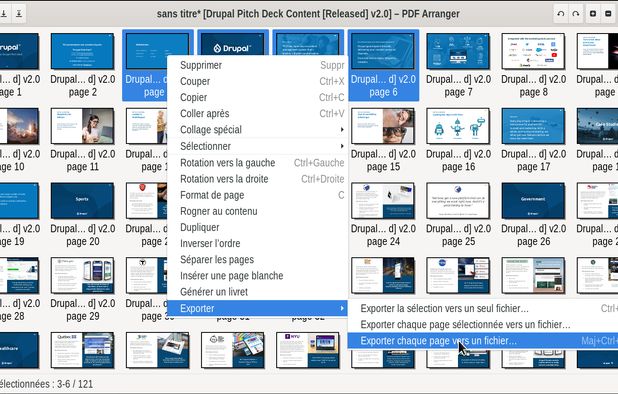Choose Exporter chaque page sélectionnée vers un fichier
This screenshot has height=394, width=618.
click(x=483, y=324)
